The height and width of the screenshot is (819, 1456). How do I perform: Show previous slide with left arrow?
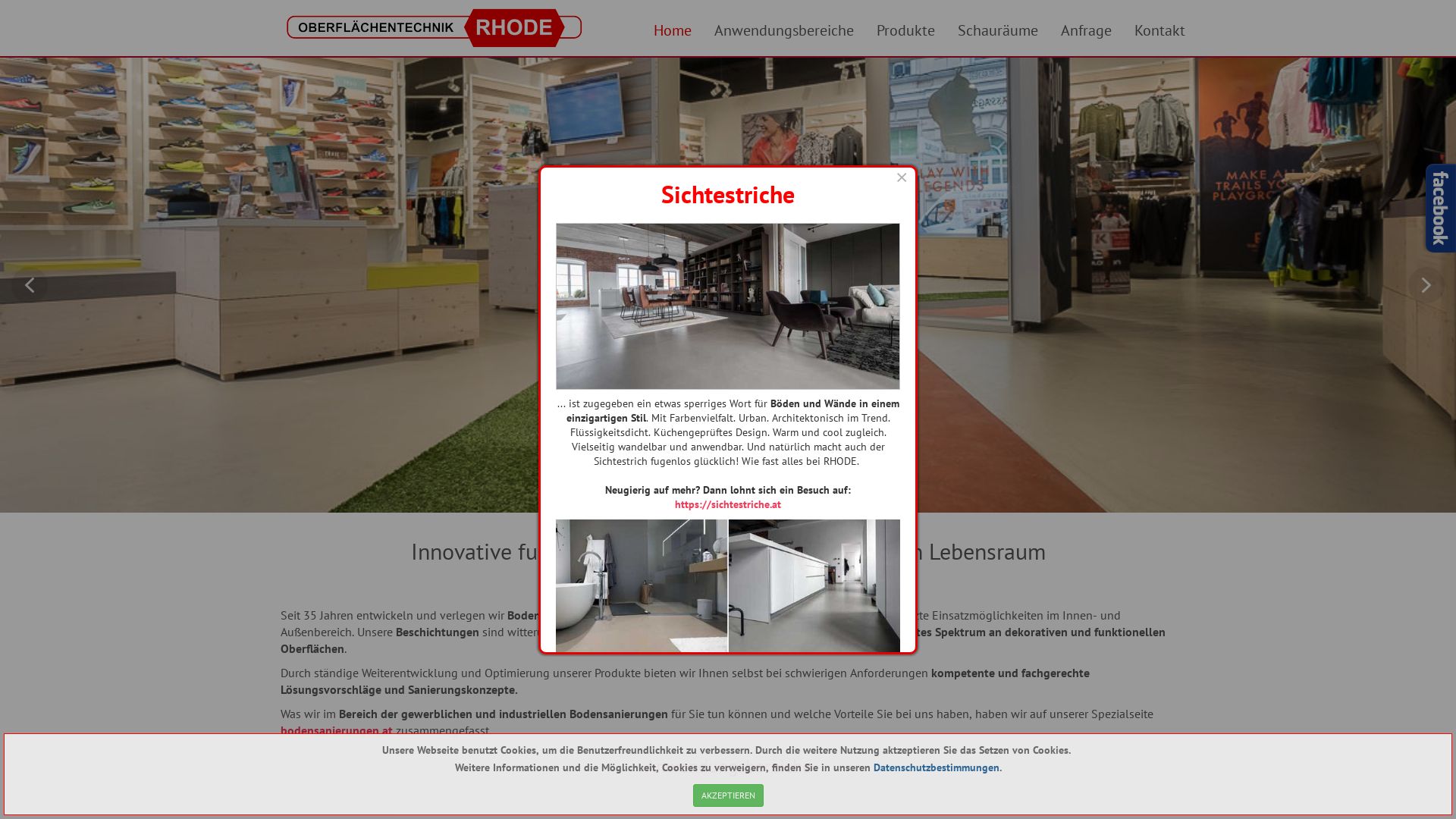coord(30,285)
